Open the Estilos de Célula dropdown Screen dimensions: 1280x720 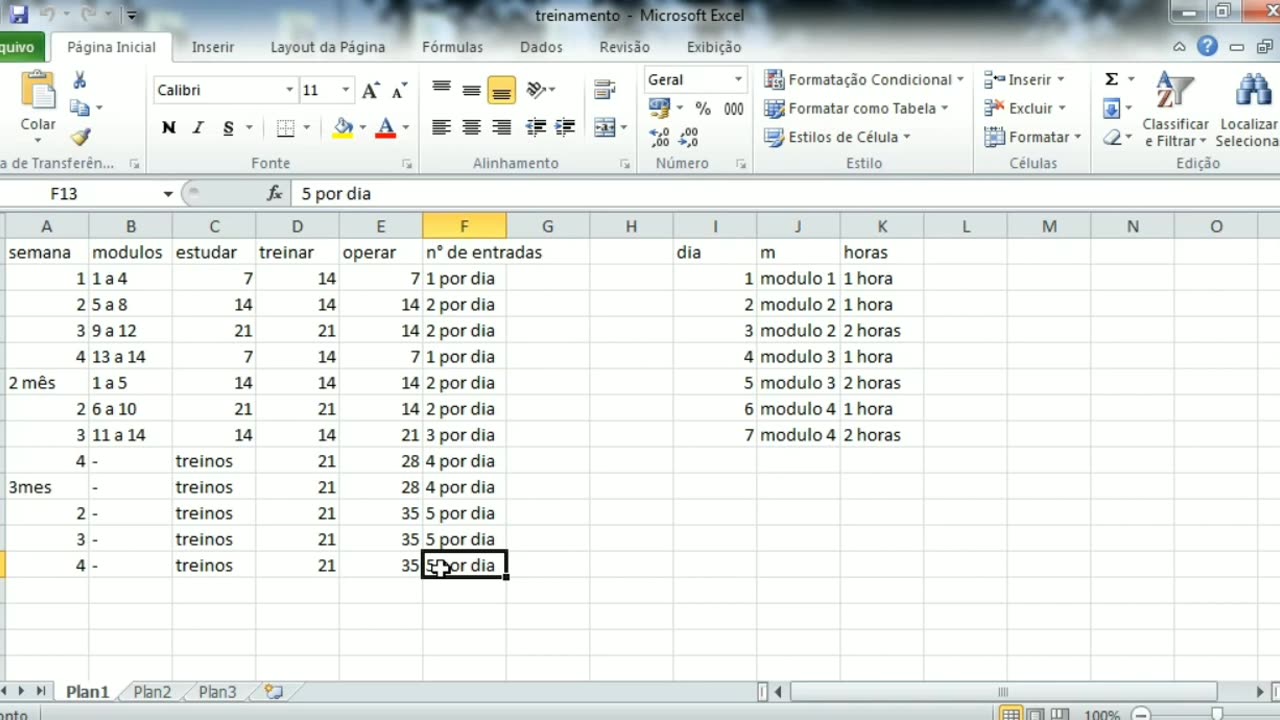pos(837,137)
